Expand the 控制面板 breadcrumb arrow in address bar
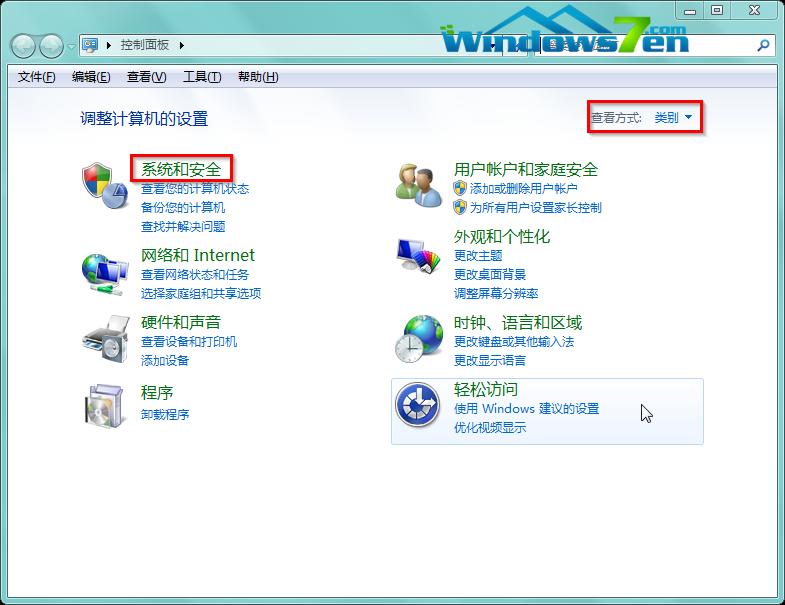The height and width of the screenshot is (605, 785). click(x=183, y=45)
